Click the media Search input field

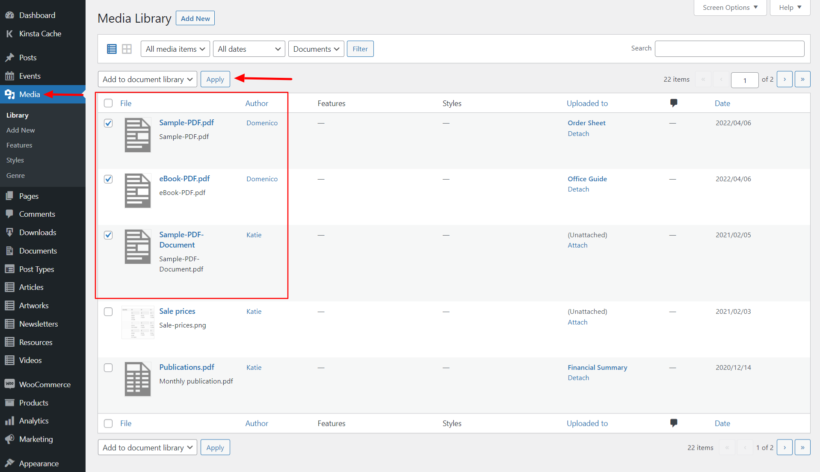click(729, 49)
